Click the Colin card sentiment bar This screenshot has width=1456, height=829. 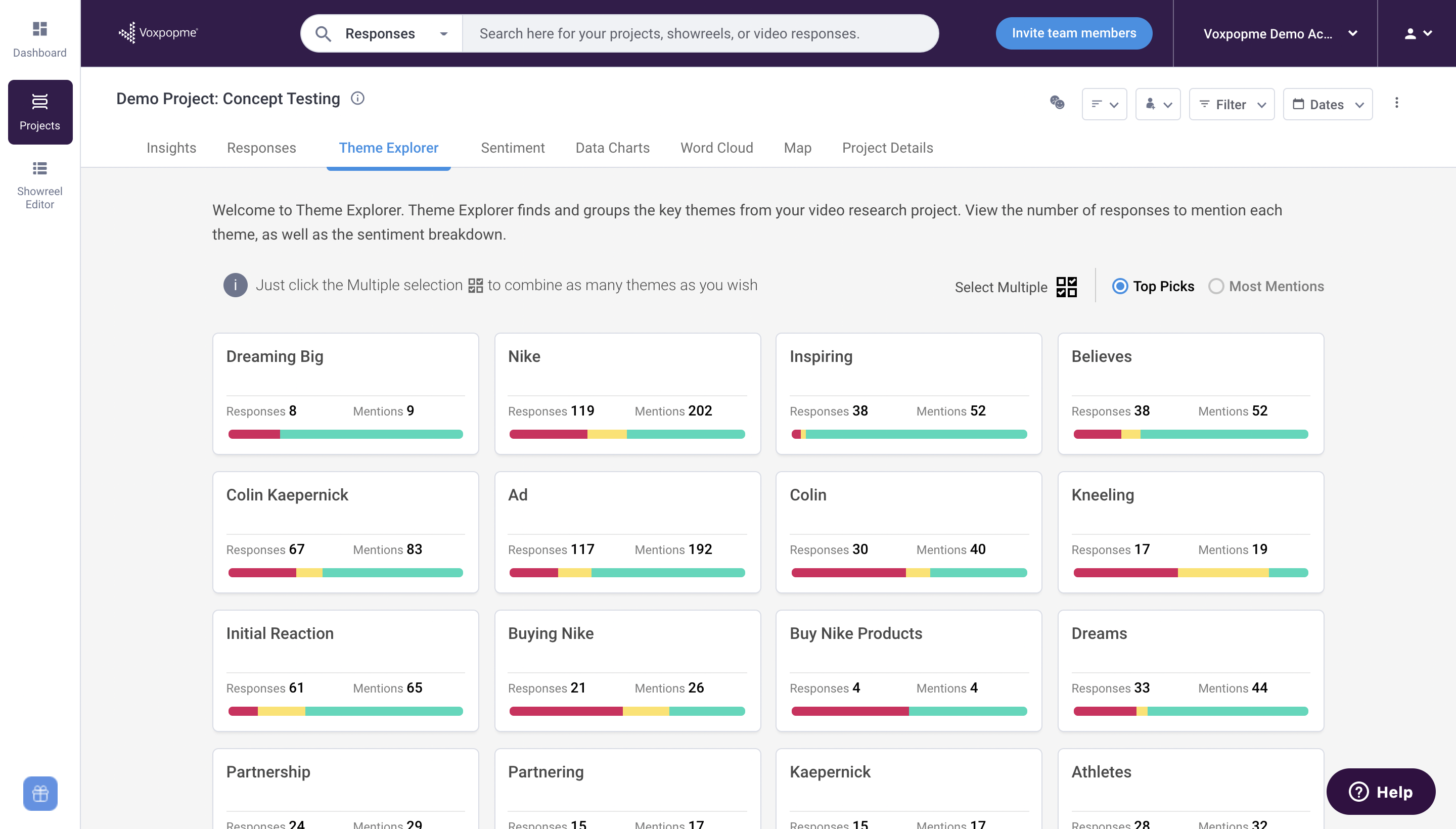click(x=909, y=573)
